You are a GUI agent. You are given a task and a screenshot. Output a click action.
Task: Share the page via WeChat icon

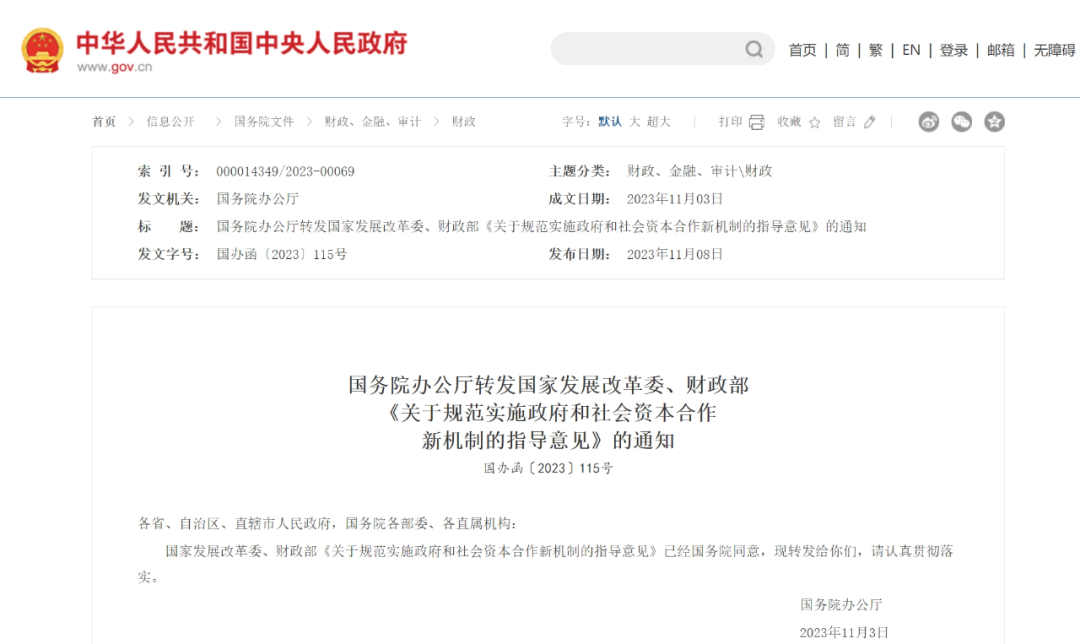point(961,122)
